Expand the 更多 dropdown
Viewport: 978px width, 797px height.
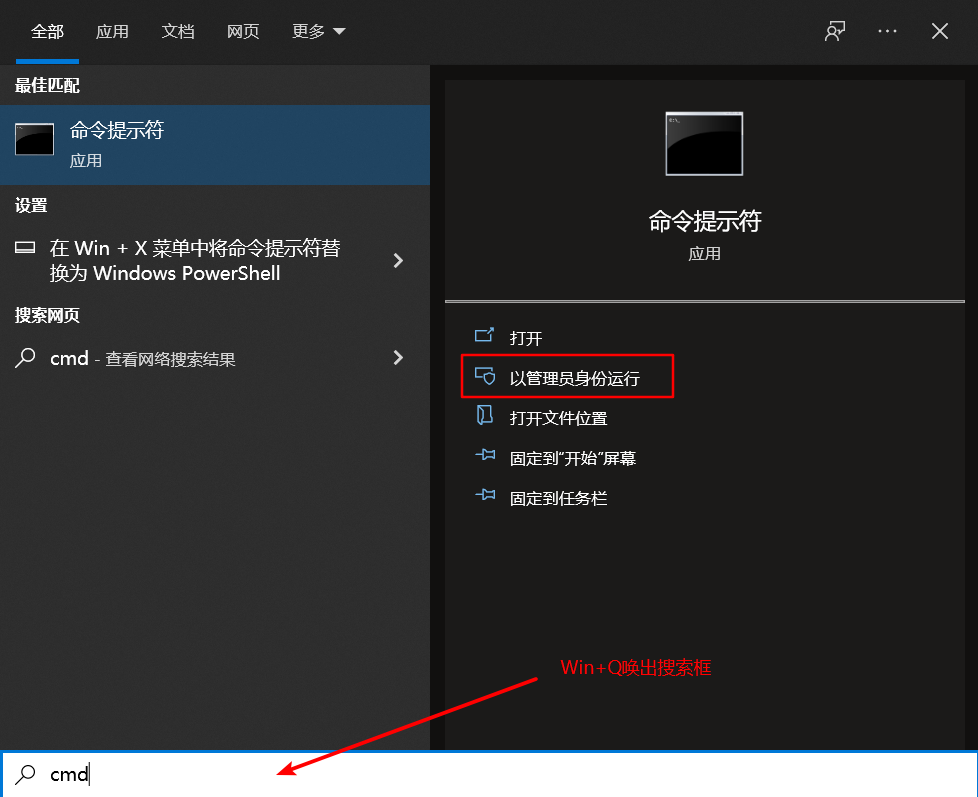tap(318, 31)
